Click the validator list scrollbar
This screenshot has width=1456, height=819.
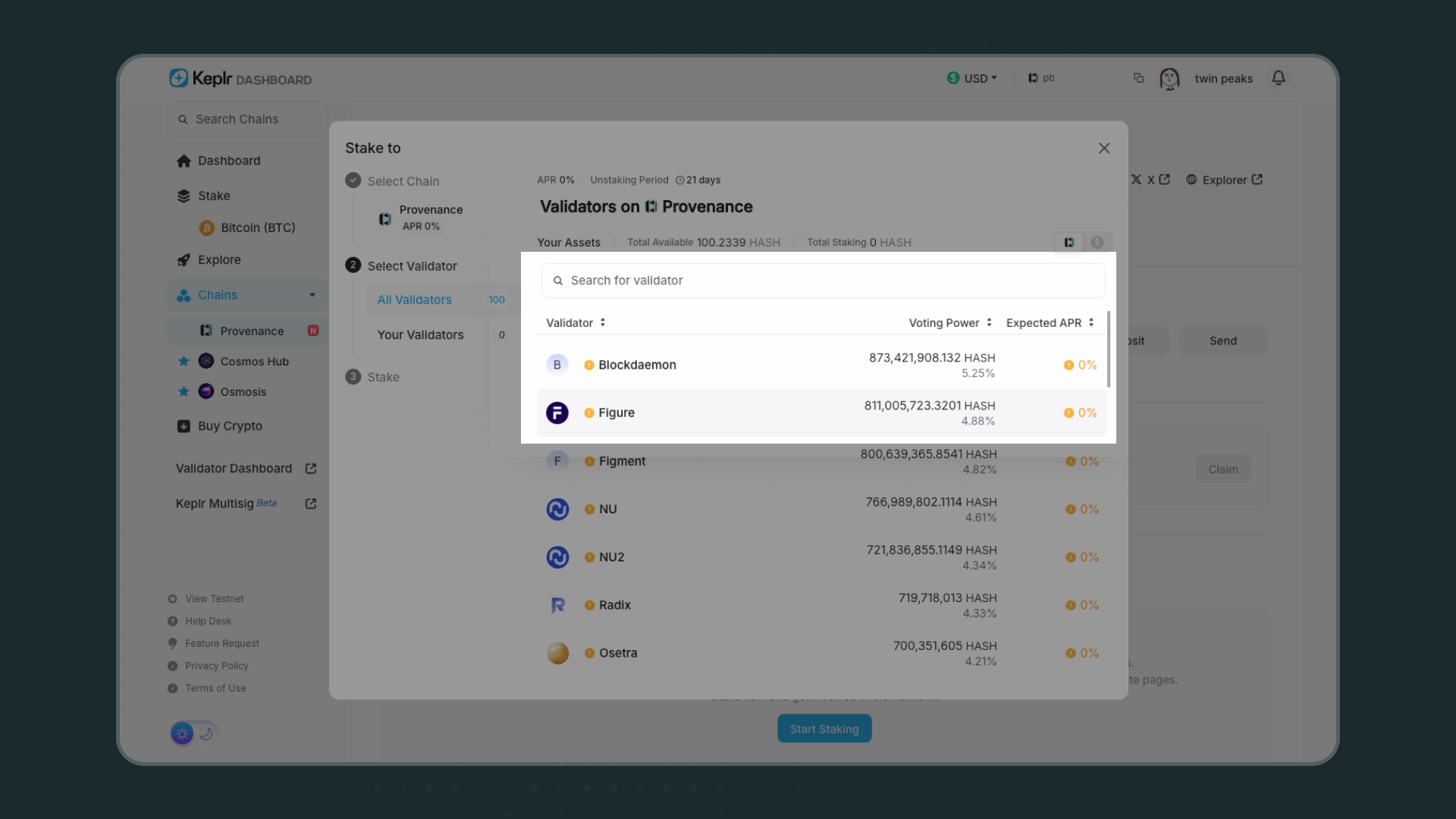[1109, 349]
